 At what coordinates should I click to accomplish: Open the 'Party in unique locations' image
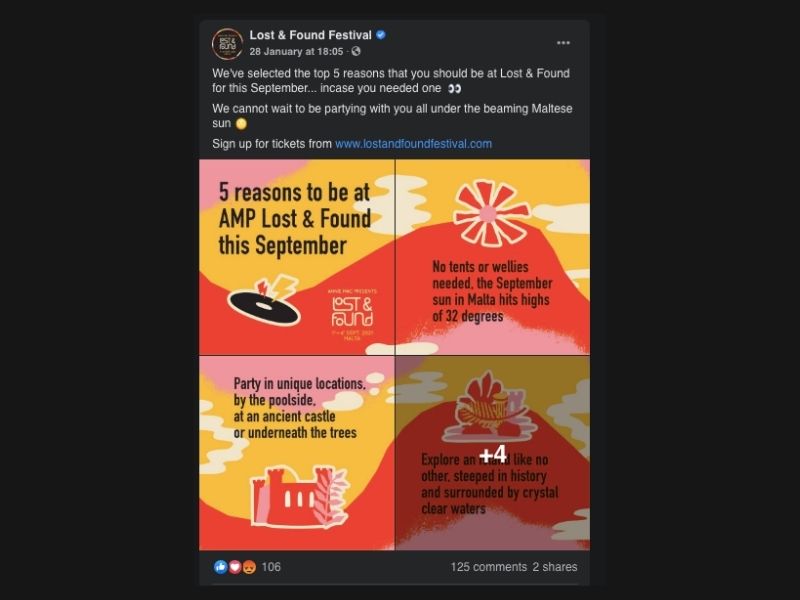pyautogui.click(x=296, y=453)
